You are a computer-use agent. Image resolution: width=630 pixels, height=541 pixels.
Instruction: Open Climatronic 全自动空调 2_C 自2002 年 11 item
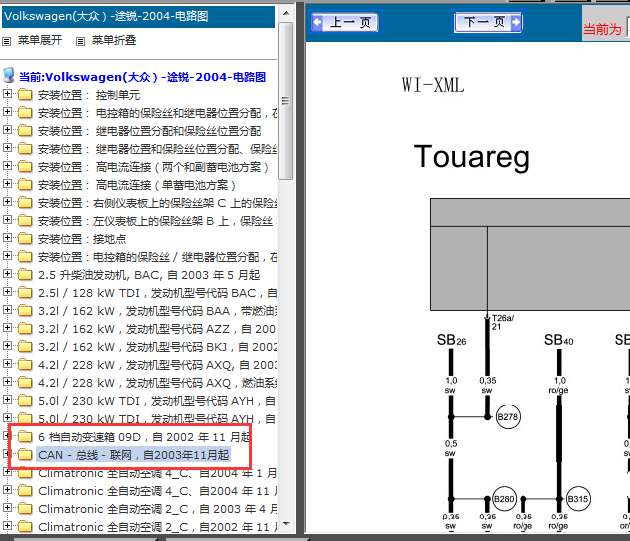coord(158,527)
